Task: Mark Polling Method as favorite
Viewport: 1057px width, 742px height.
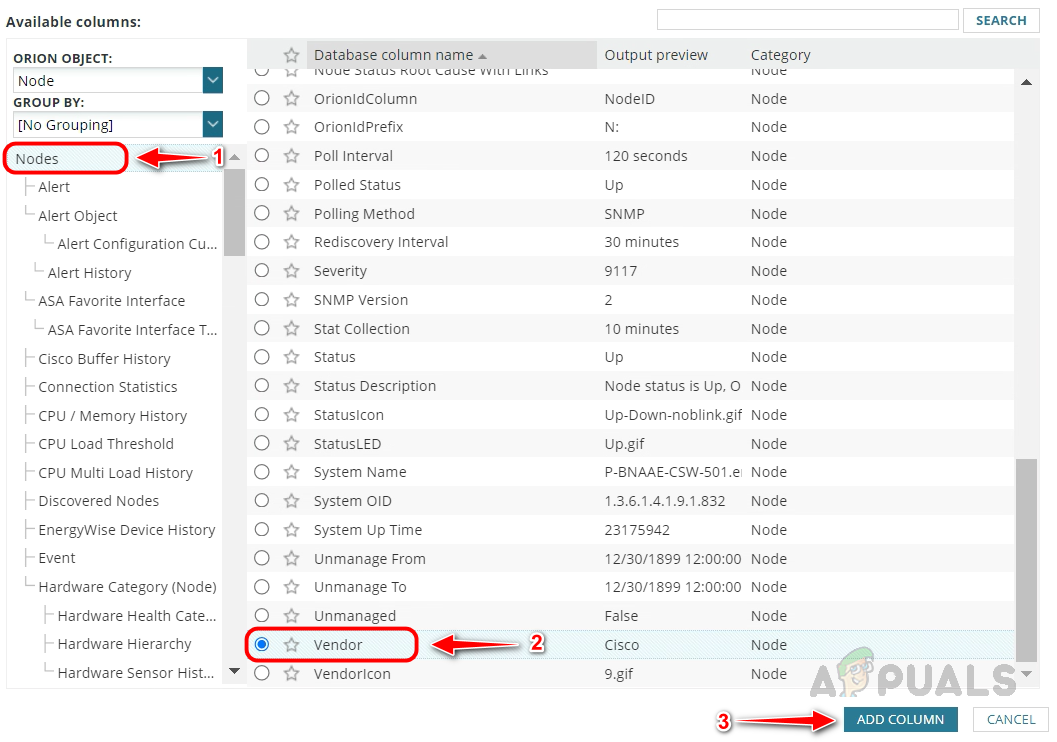Action: click(x=291, y=214)
